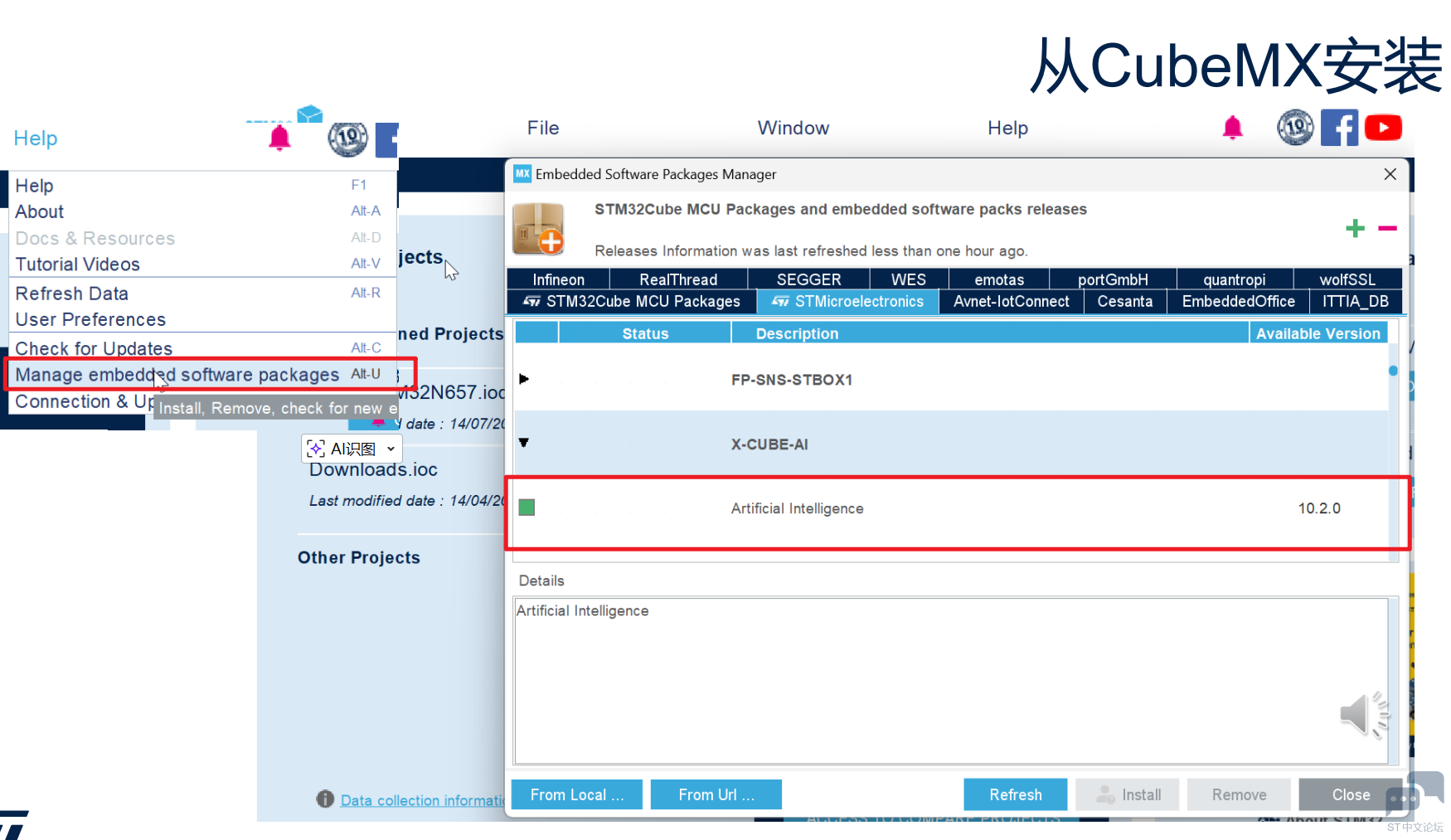The width and height of the screenshot is (1451, 840).
Task: Collapse the X-CUBE-AI package row
Action: [524, 443]
